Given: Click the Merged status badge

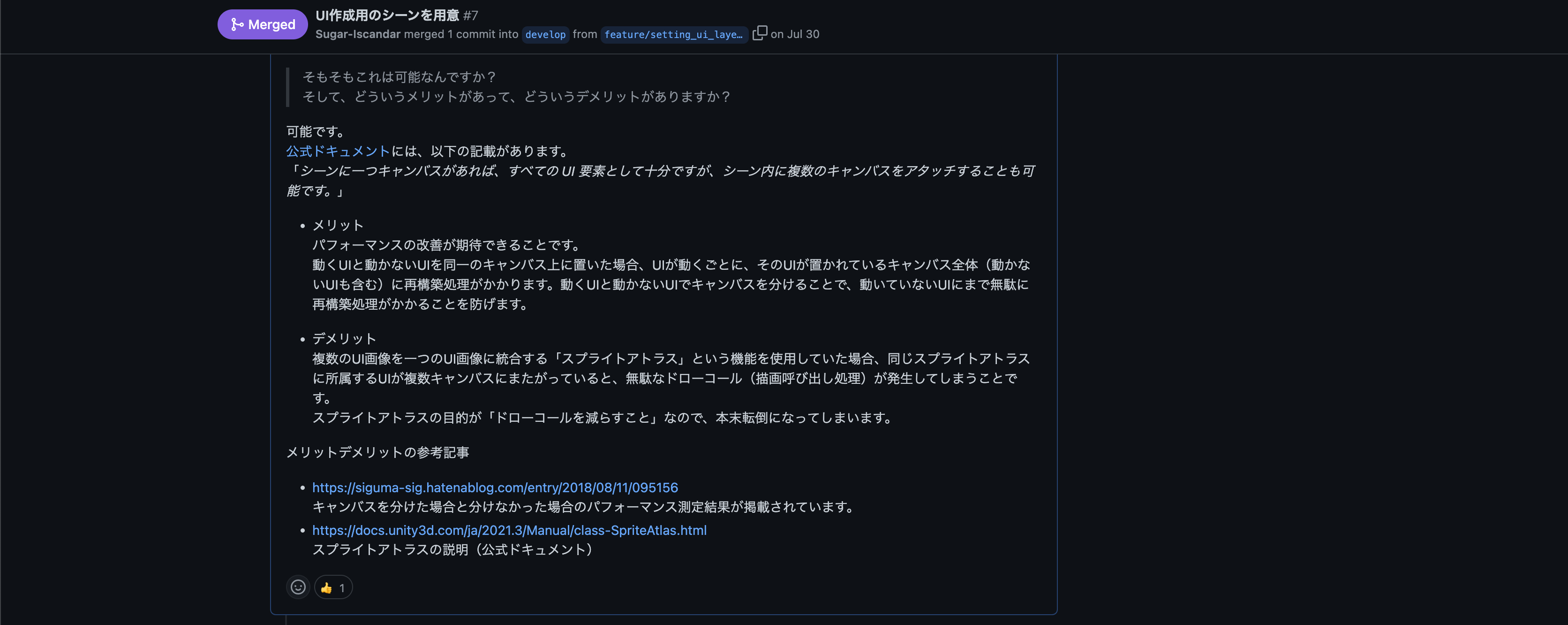Looking at the screenshot, I should pyautogui.click(x=262, y=24).
